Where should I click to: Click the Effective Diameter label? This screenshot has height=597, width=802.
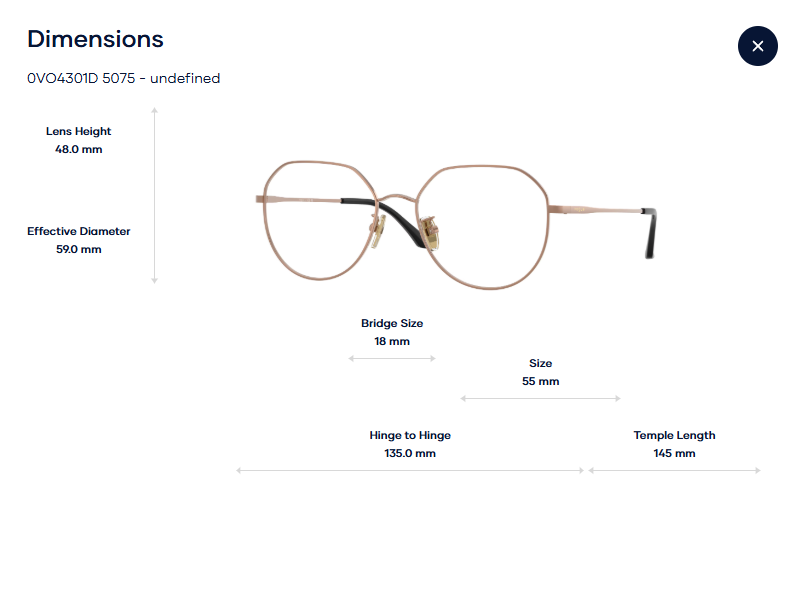(x=78, y=231)
